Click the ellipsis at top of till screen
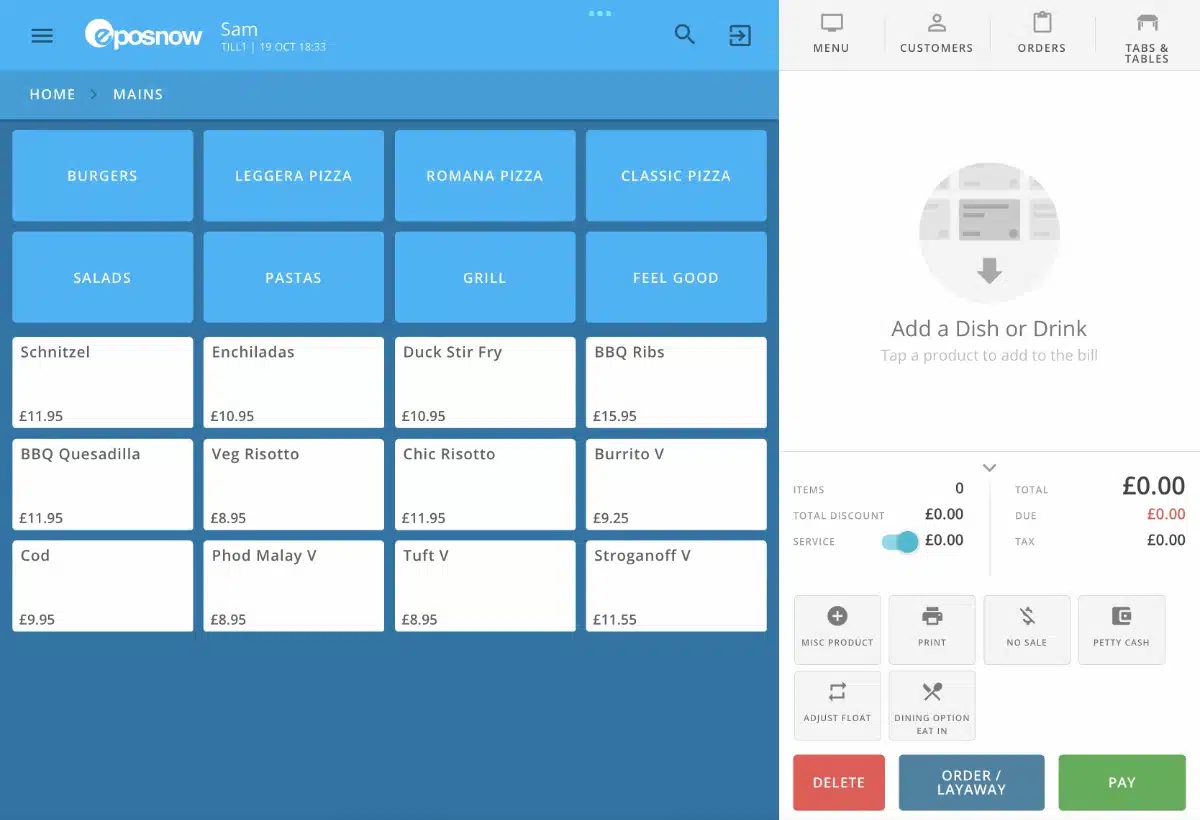1200x820 pixels. [x=599, y=13]
